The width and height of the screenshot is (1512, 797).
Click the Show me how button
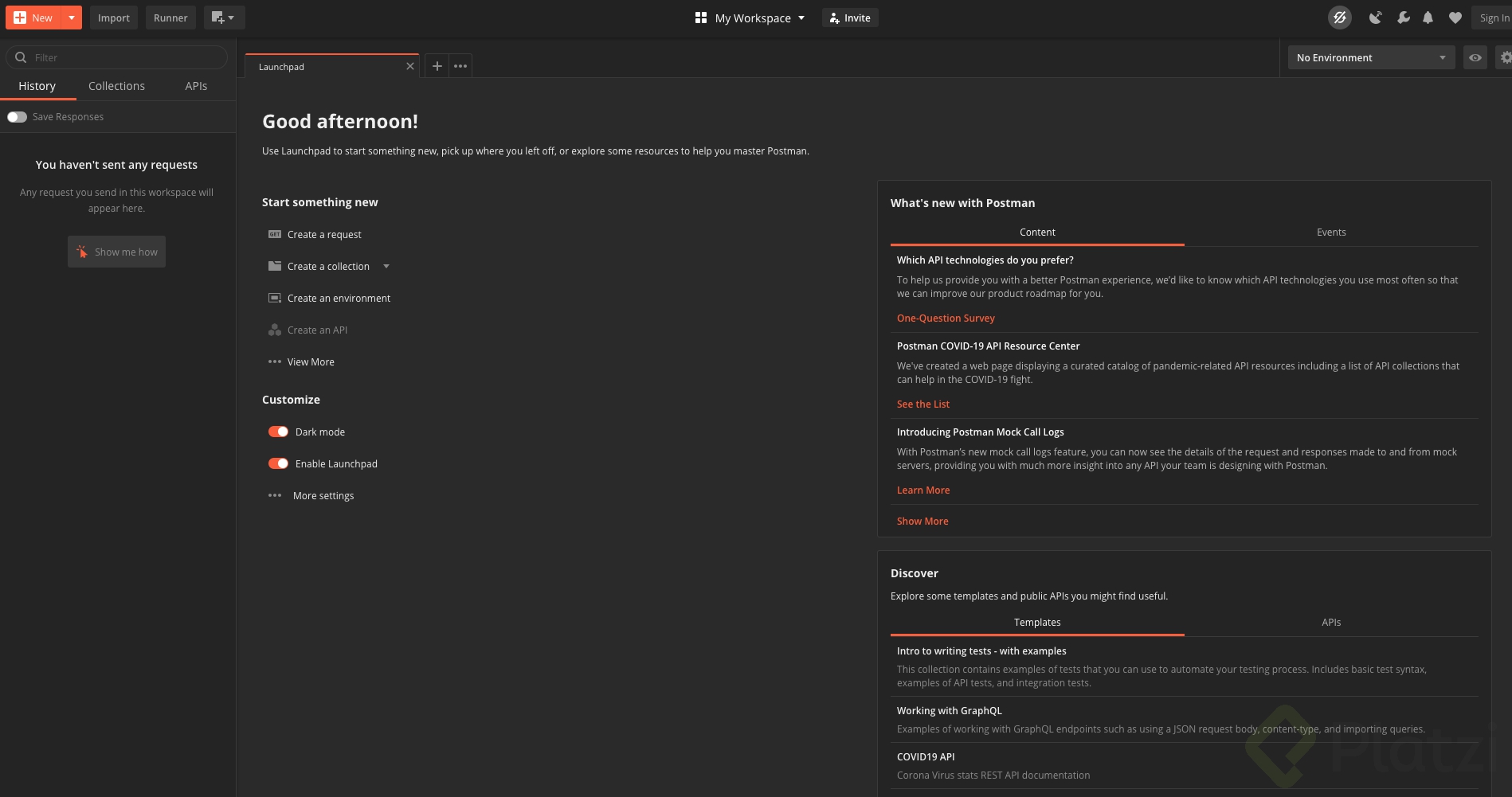(116, 252)
